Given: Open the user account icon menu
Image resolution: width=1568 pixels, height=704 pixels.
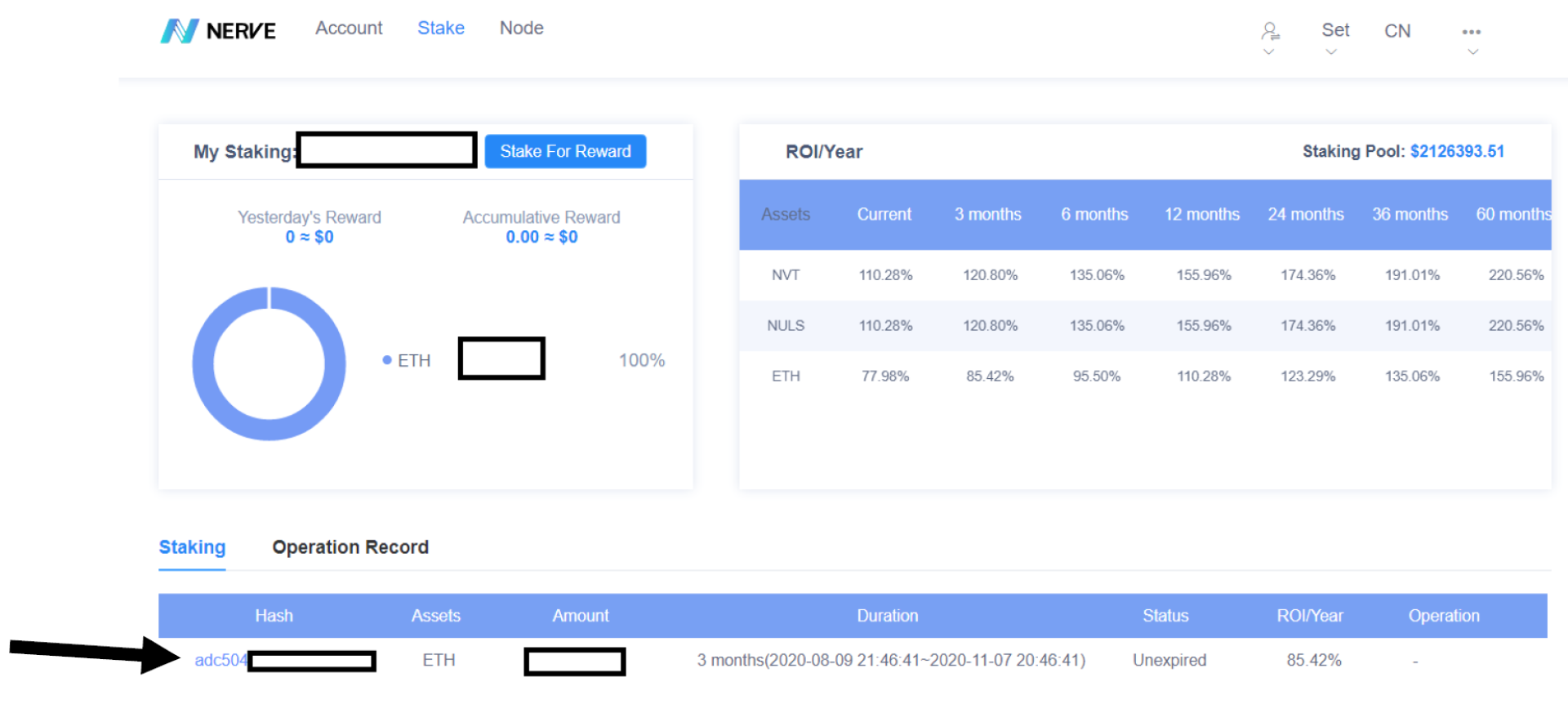Looking at the screenshot, I should coord(1270,31).
